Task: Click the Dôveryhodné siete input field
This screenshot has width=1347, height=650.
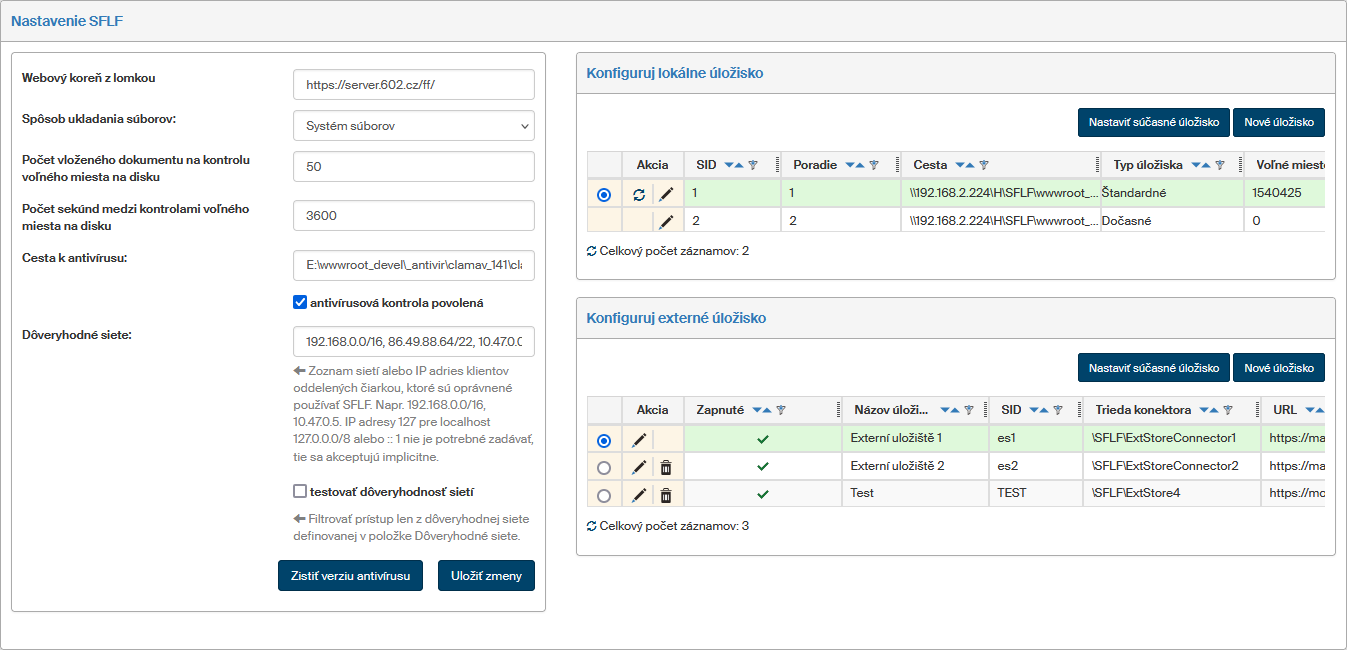Action: [x=414, y=342]
